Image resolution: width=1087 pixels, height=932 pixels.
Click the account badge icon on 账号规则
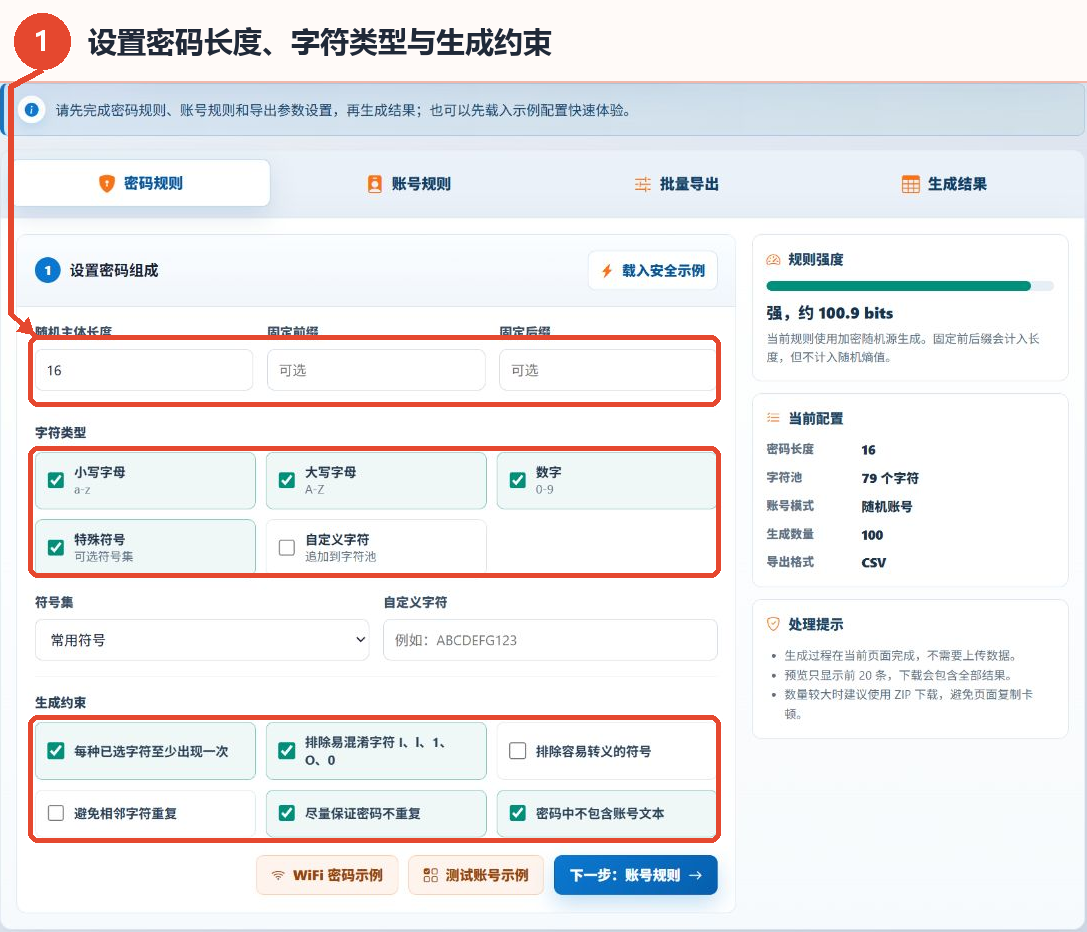click(x=374, y=184)
